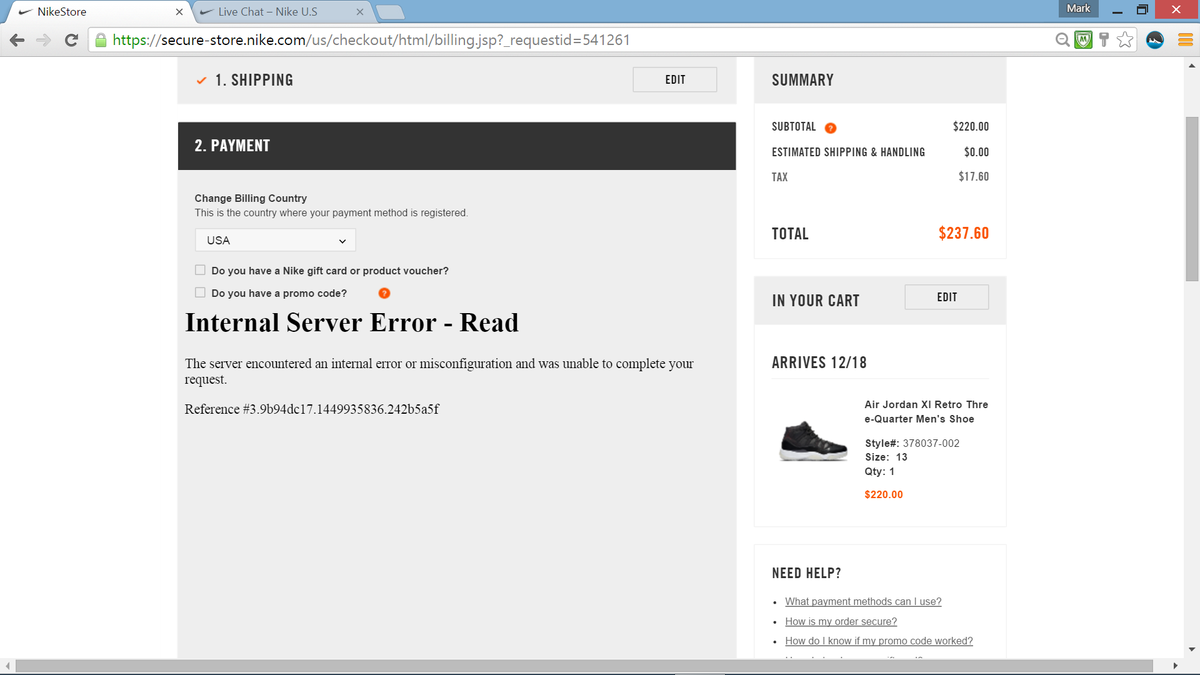Image resolution: width=1200 pixels, height=675 pixels.
Task: Open the USA billing country dropdown
Action: [275, 240]
